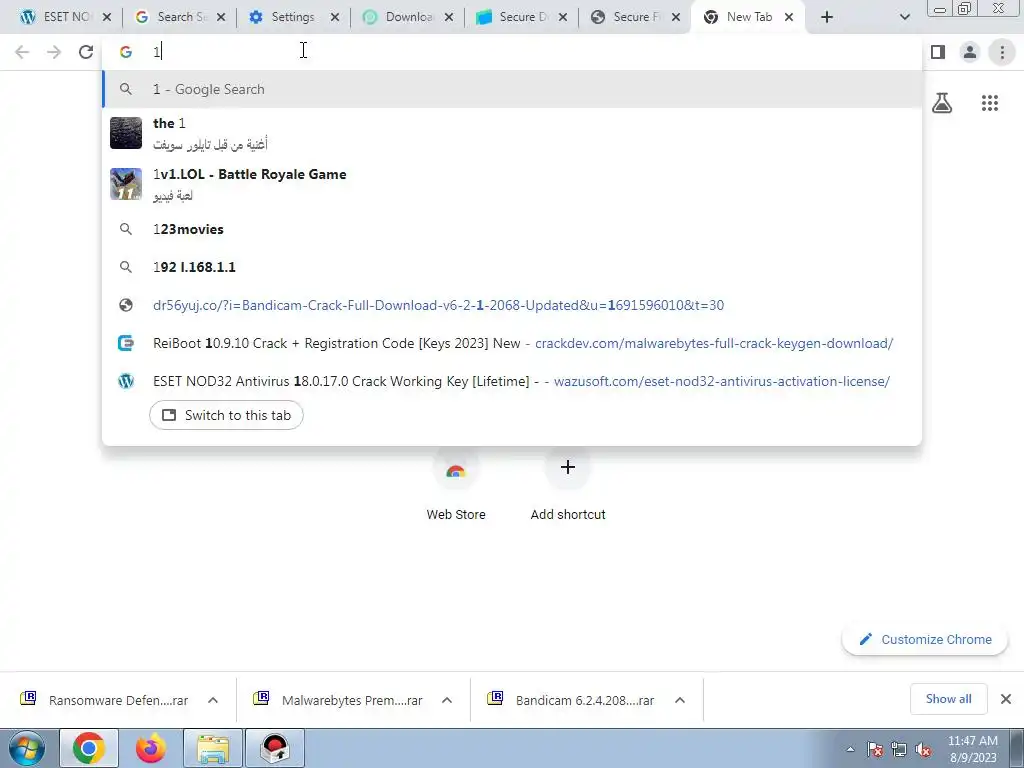Expand options for Bandicam rar download
The image size is (1024, 768).
click(680, 700)
